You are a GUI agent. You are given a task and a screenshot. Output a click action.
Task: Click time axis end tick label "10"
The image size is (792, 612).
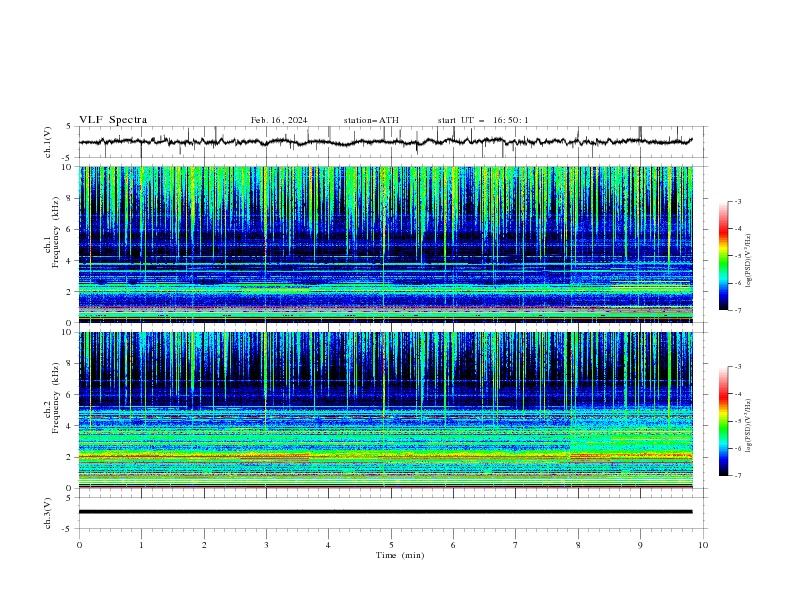coord(703,545)
